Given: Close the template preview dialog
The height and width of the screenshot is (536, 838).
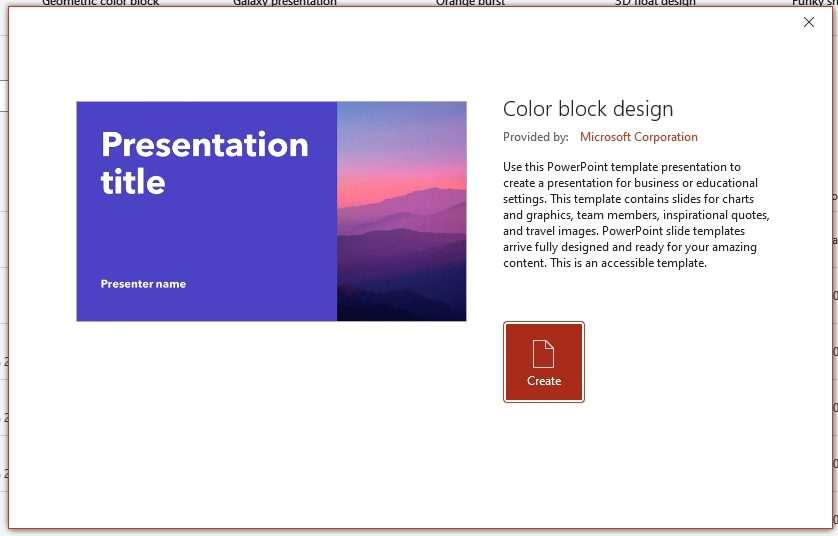Looking at the screenshot, I should click(809, 22).
